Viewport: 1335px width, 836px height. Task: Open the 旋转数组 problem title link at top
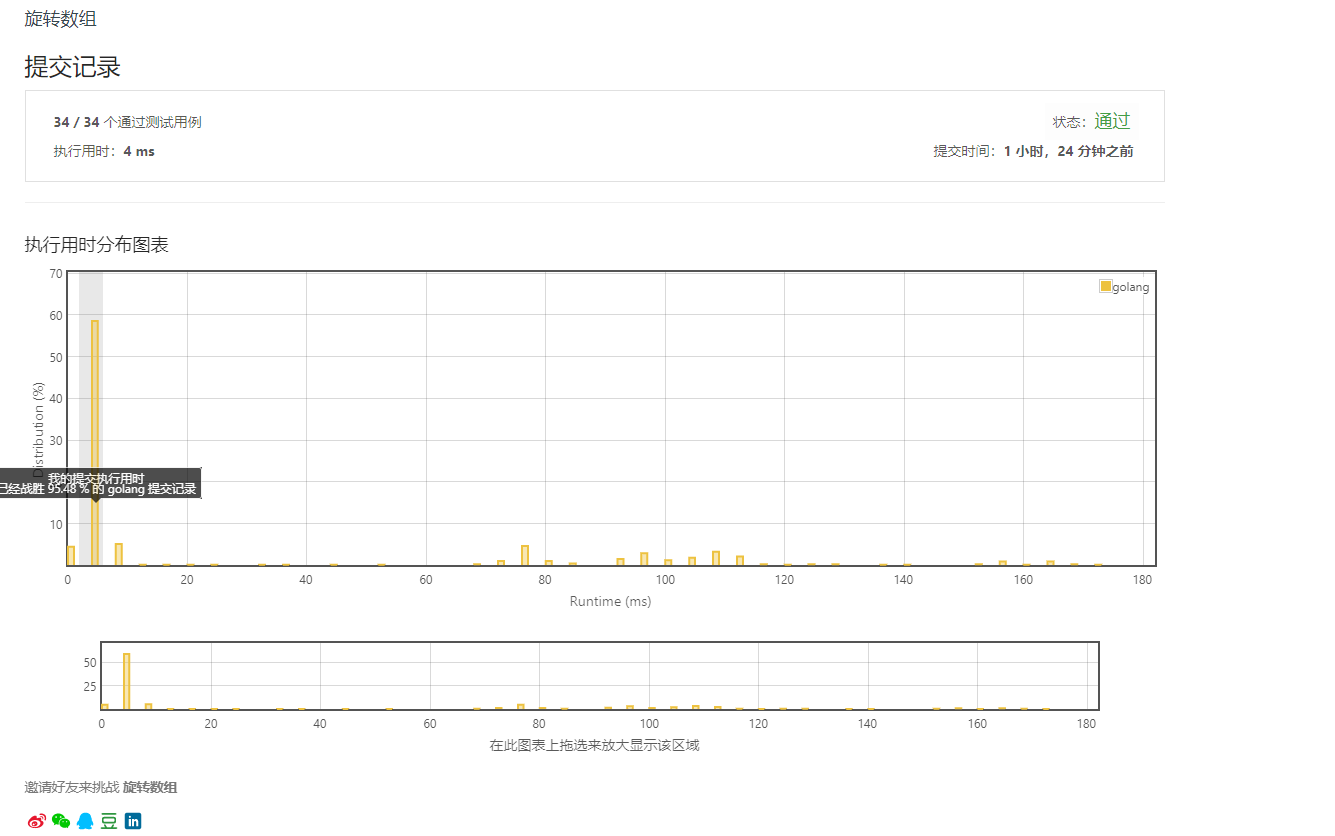61,19
